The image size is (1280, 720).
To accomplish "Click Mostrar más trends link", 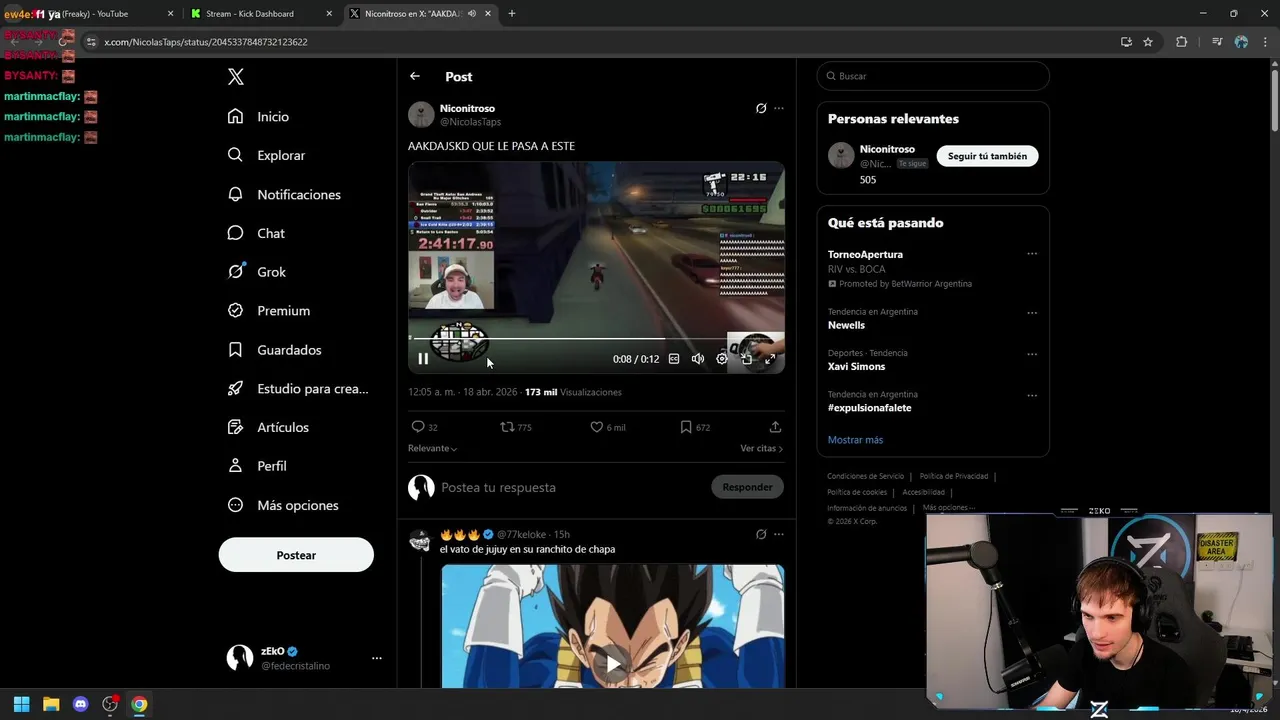I will point(855,440).
